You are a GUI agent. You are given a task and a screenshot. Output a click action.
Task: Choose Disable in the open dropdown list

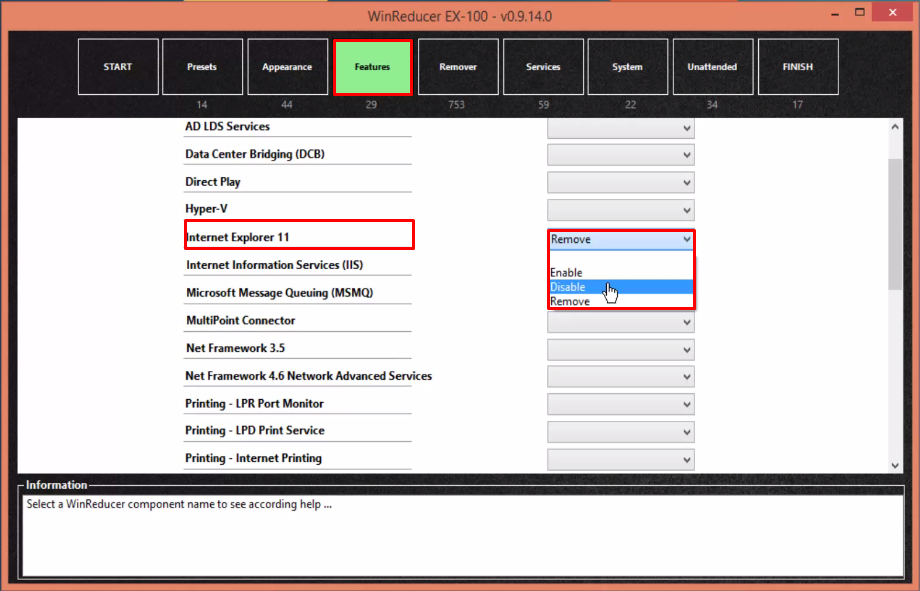(x=621, y=287)
